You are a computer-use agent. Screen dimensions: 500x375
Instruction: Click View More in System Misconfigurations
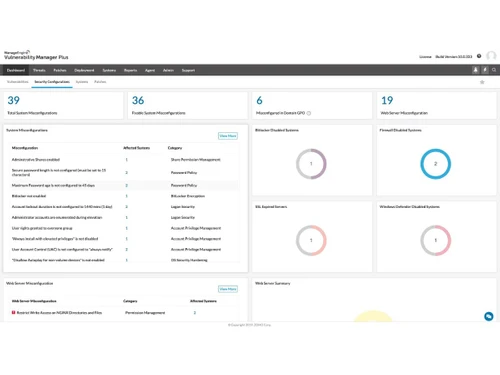(x=228, y=136)
